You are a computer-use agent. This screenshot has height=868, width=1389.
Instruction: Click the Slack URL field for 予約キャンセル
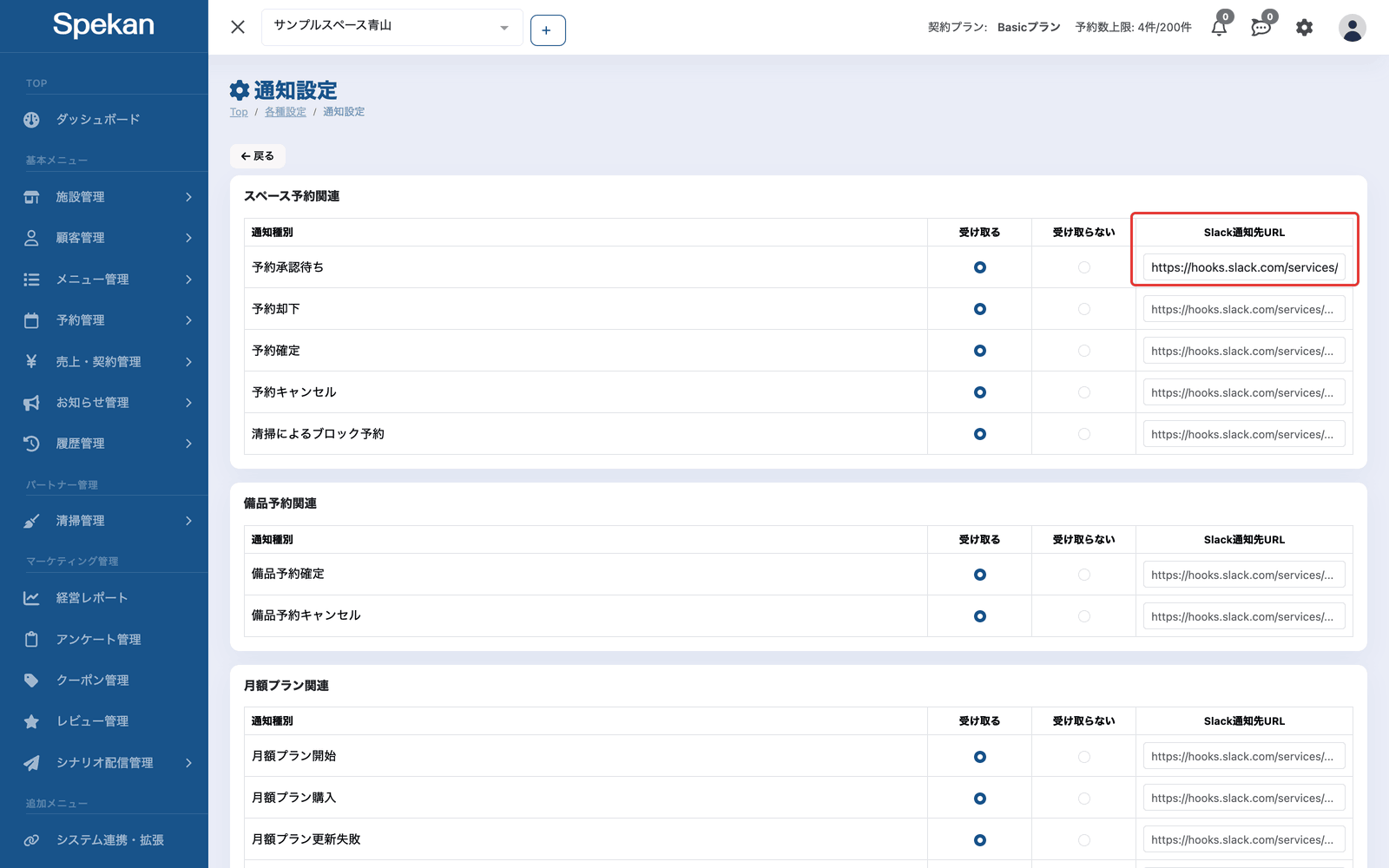1244,392
